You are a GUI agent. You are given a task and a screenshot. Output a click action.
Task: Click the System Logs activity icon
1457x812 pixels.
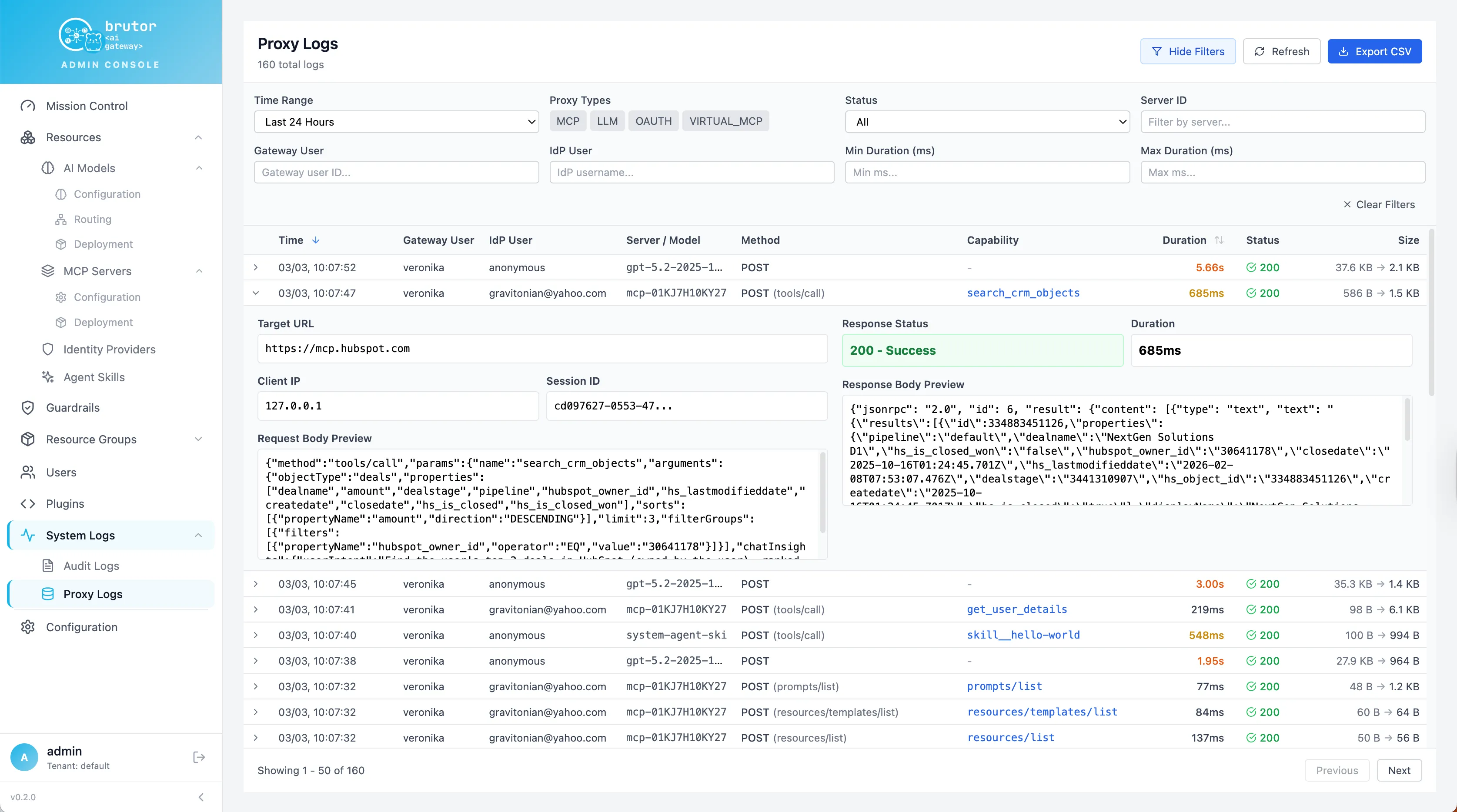[x=28, y=536]
